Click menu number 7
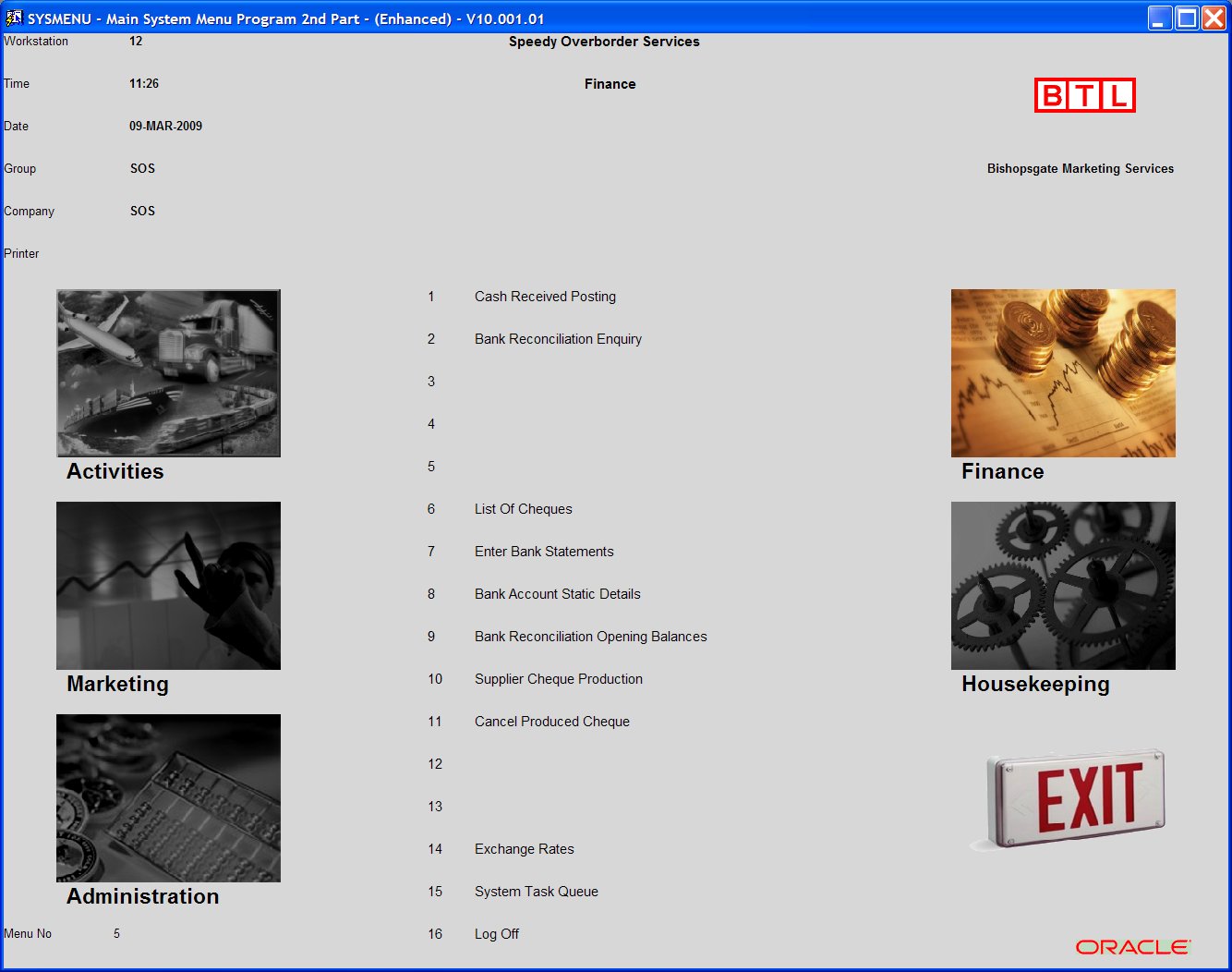The height and width of the screenshot is (972, 1232). pos(431,552)
